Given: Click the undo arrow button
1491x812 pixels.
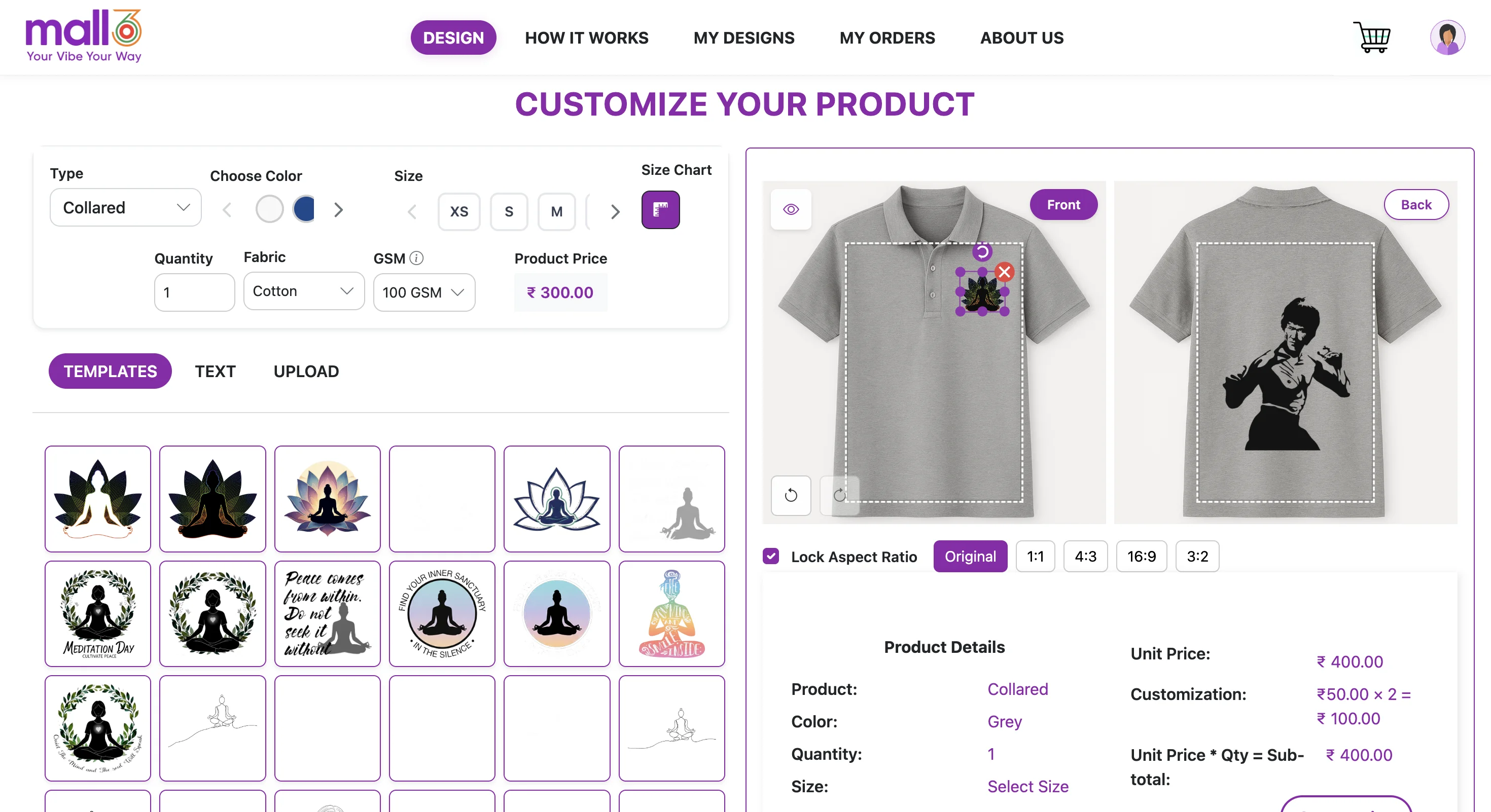Looking at the screenshot, I should point(791,496).
